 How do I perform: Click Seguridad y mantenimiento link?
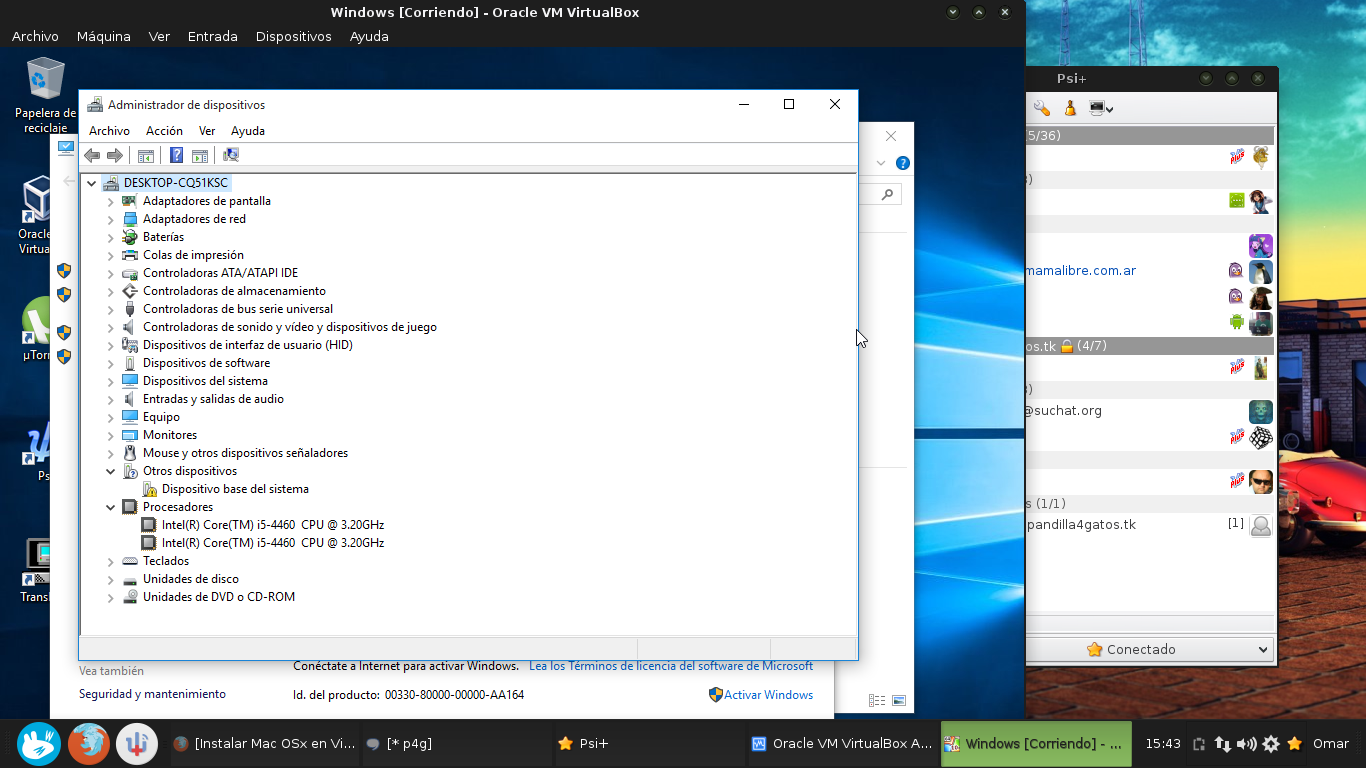coord(152,694)
